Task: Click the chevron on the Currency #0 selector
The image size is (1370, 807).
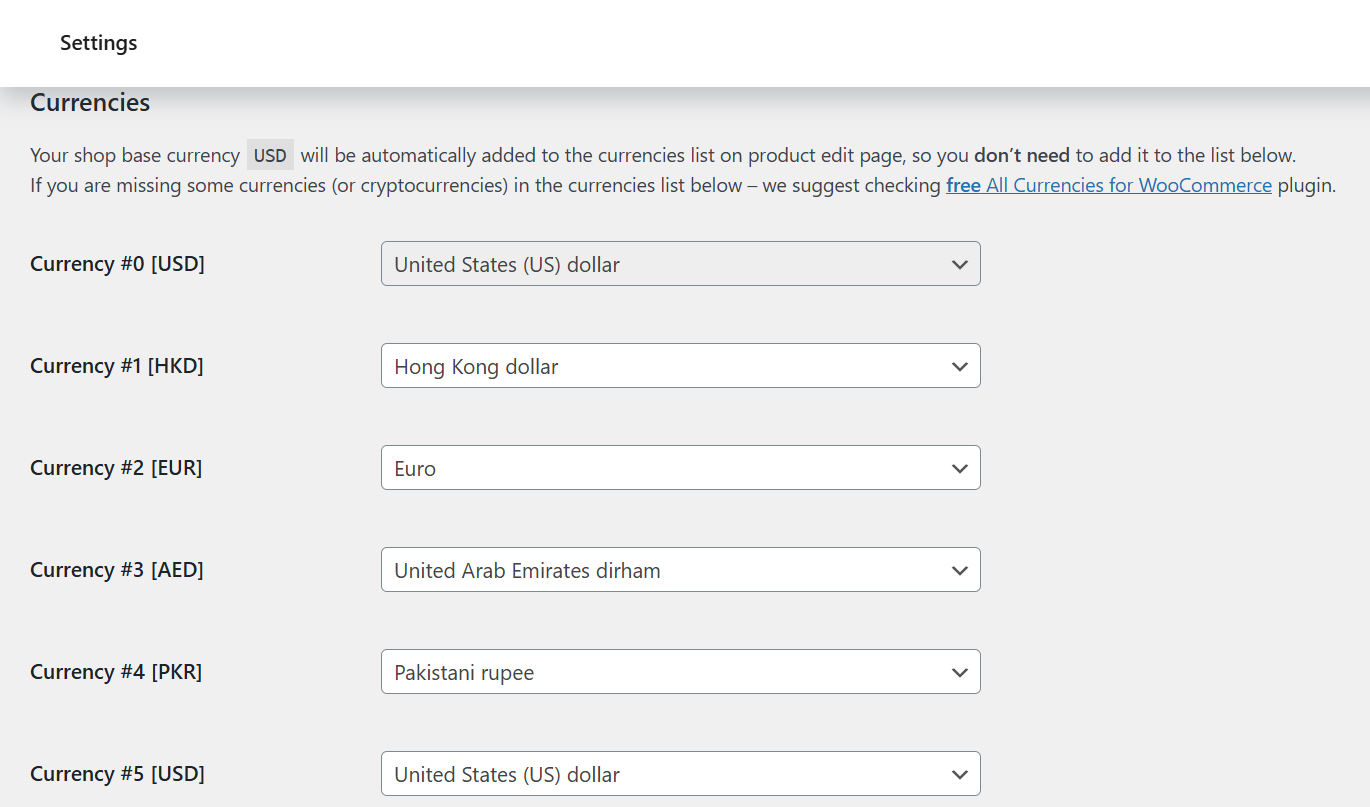Action: coord(959,264)
